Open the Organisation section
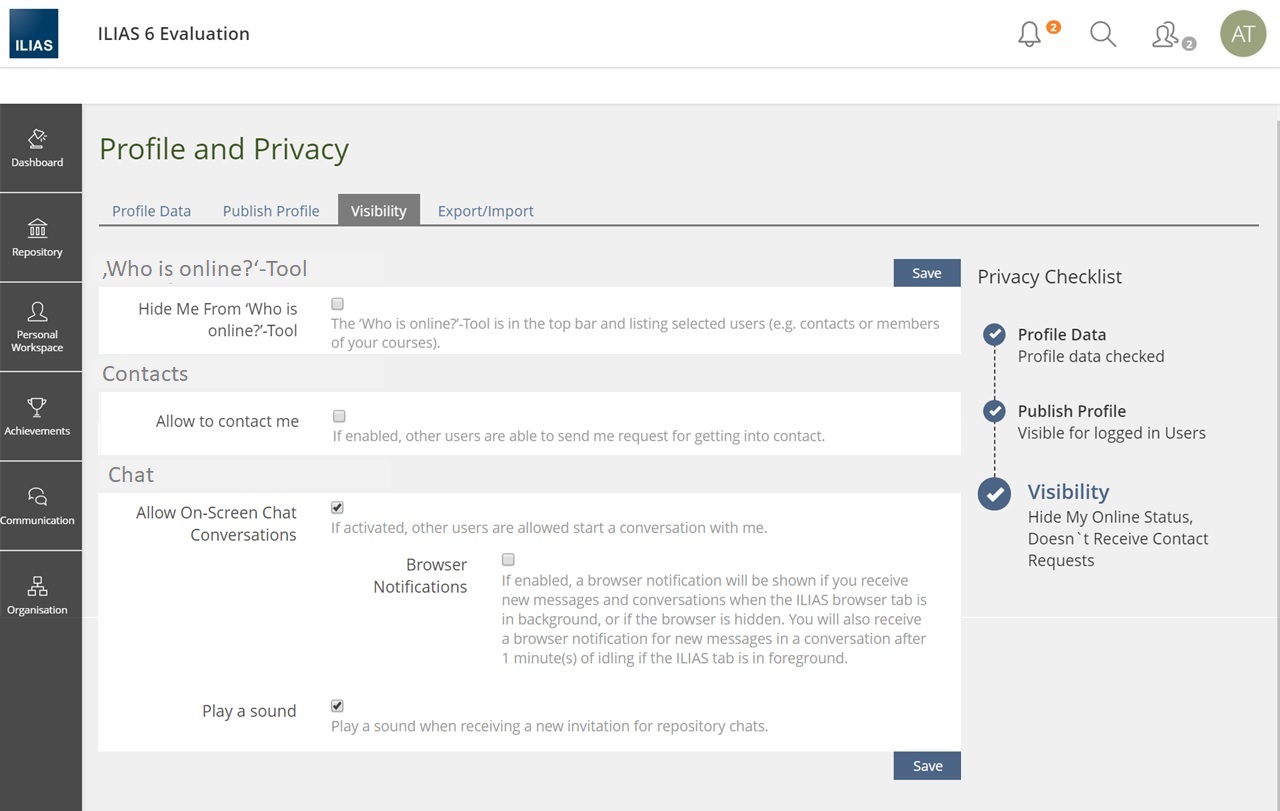 click(38, 595)
